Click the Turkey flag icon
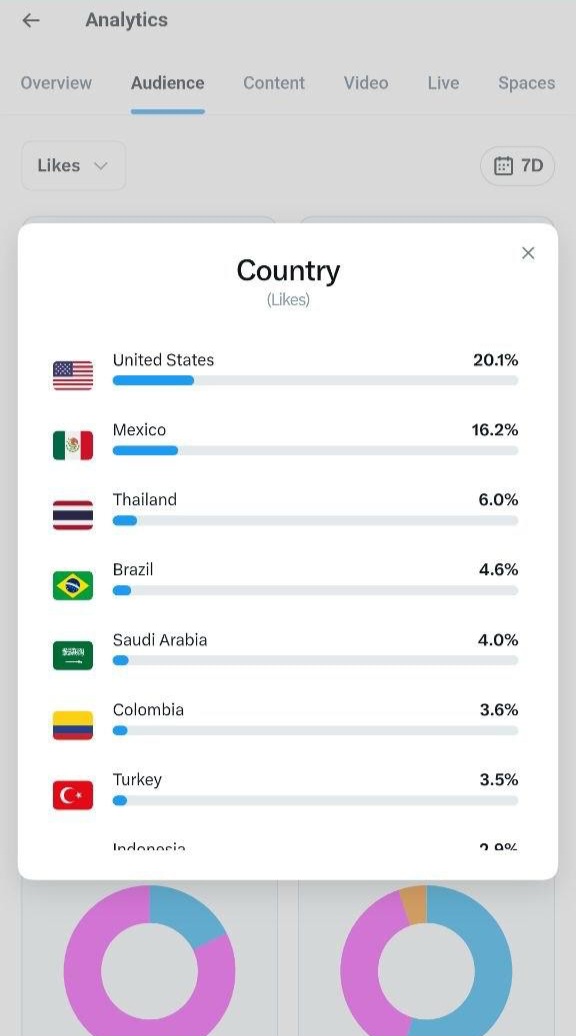Screen dimensions: 576x1036 point(73,796)
